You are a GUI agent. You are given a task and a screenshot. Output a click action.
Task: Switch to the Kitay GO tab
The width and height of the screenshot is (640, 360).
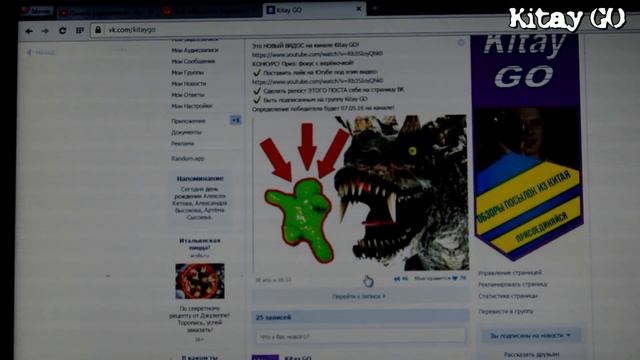point(314,9)
